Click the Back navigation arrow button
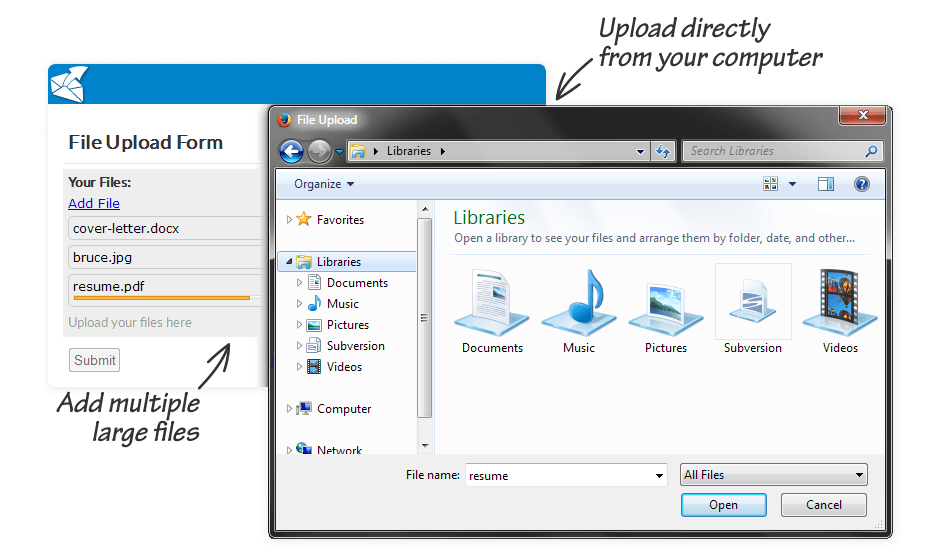This screenshot has width=940, height=553. (x=291, y=152)
